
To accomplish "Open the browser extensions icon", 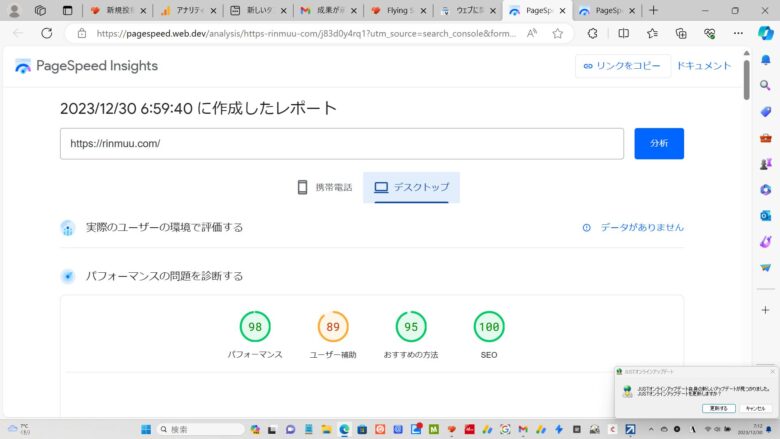I will pyautogui.click(x=592, y=33).
